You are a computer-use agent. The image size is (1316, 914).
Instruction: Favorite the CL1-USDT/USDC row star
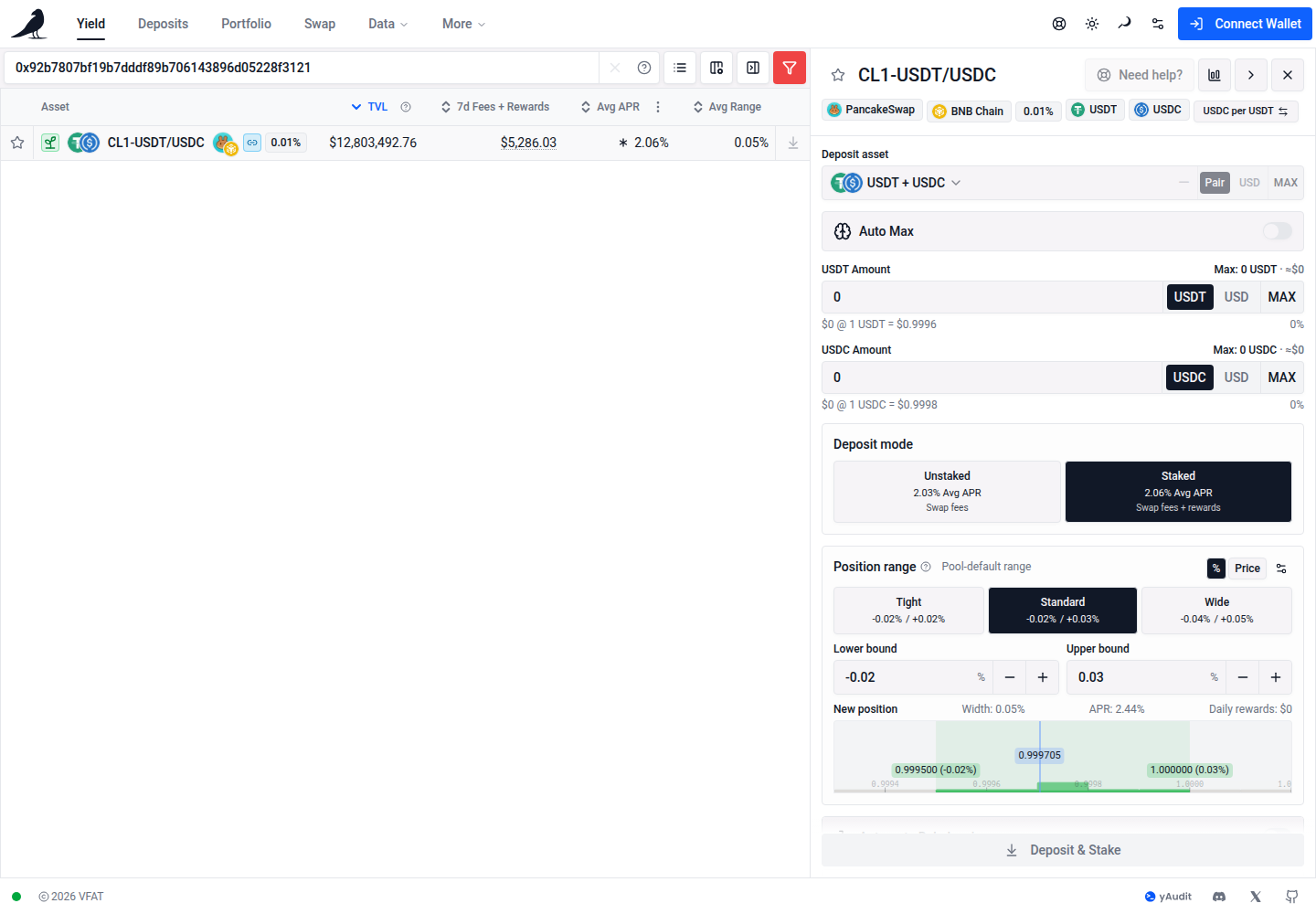point(17,143)
